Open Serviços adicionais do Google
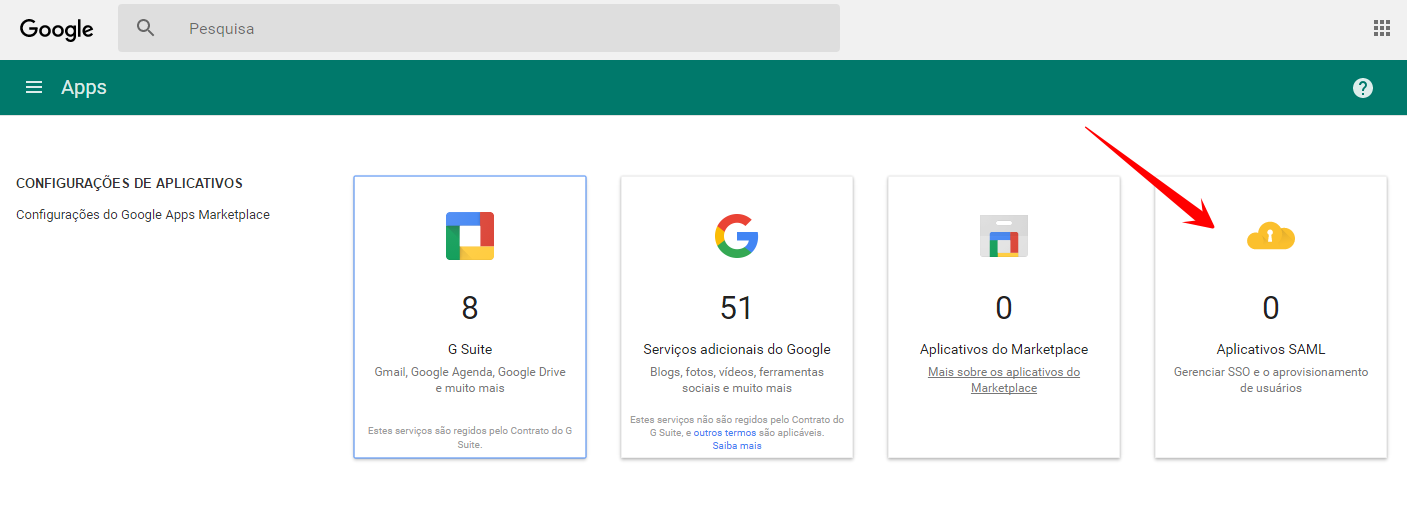Image resolution: width=1407 pixels, height=507 pixels. [x=737, y=349]
